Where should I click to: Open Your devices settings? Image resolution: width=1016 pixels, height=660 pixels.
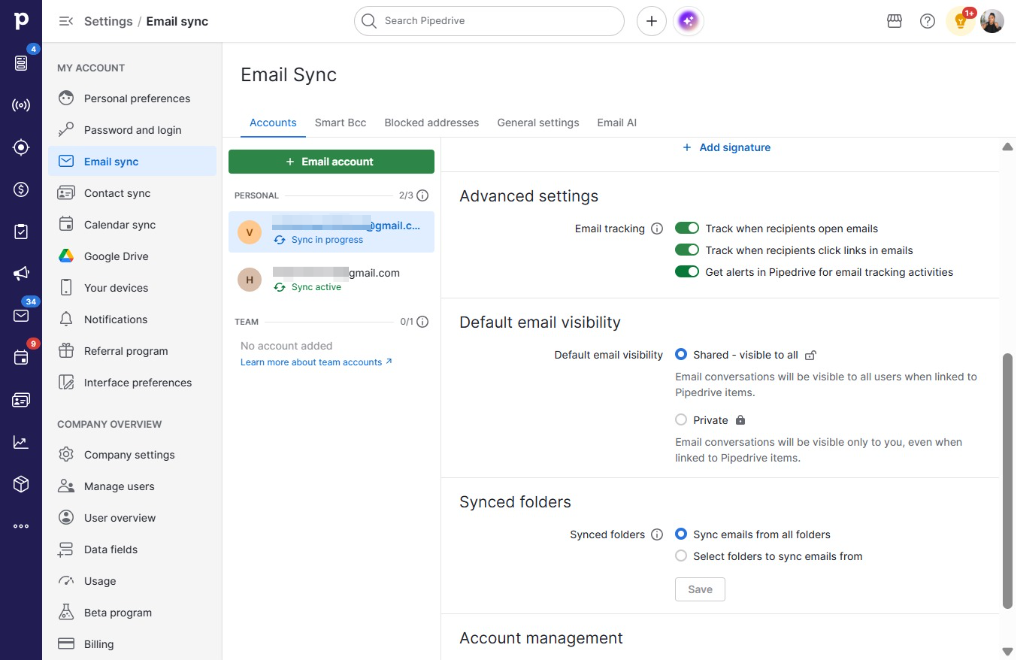click(x=132, y=288)
